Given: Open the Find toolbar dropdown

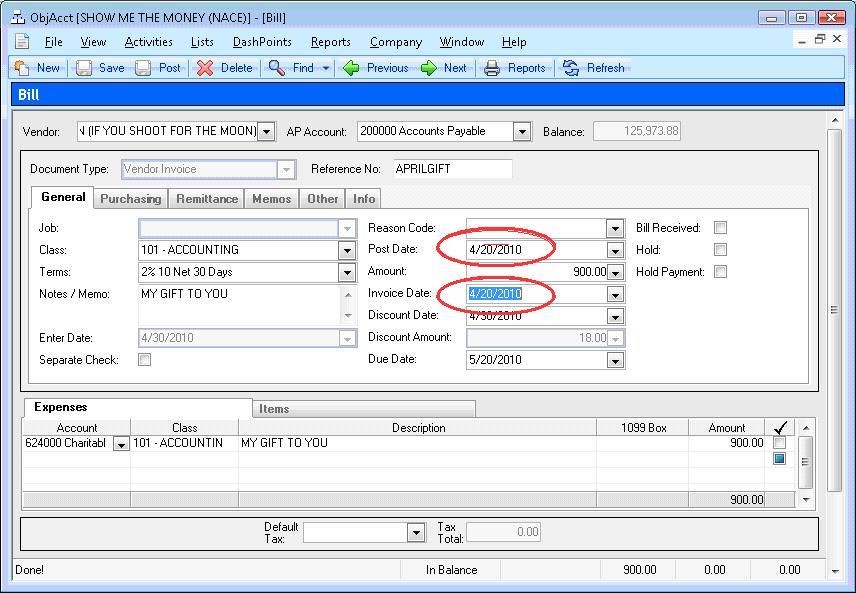Looking at the screenshot, I should point(325,68).
